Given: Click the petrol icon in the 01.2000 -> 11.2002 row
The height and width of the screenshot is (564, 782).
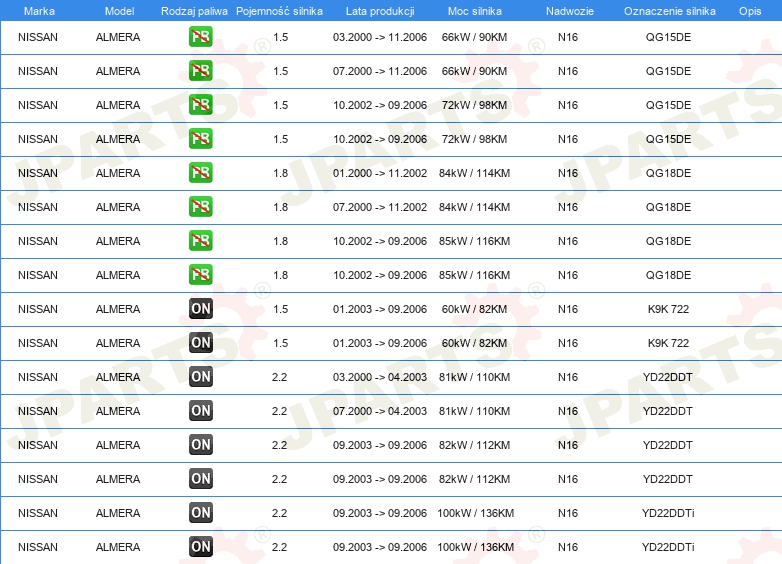Looking at the screenshot, I should point(200,173).
